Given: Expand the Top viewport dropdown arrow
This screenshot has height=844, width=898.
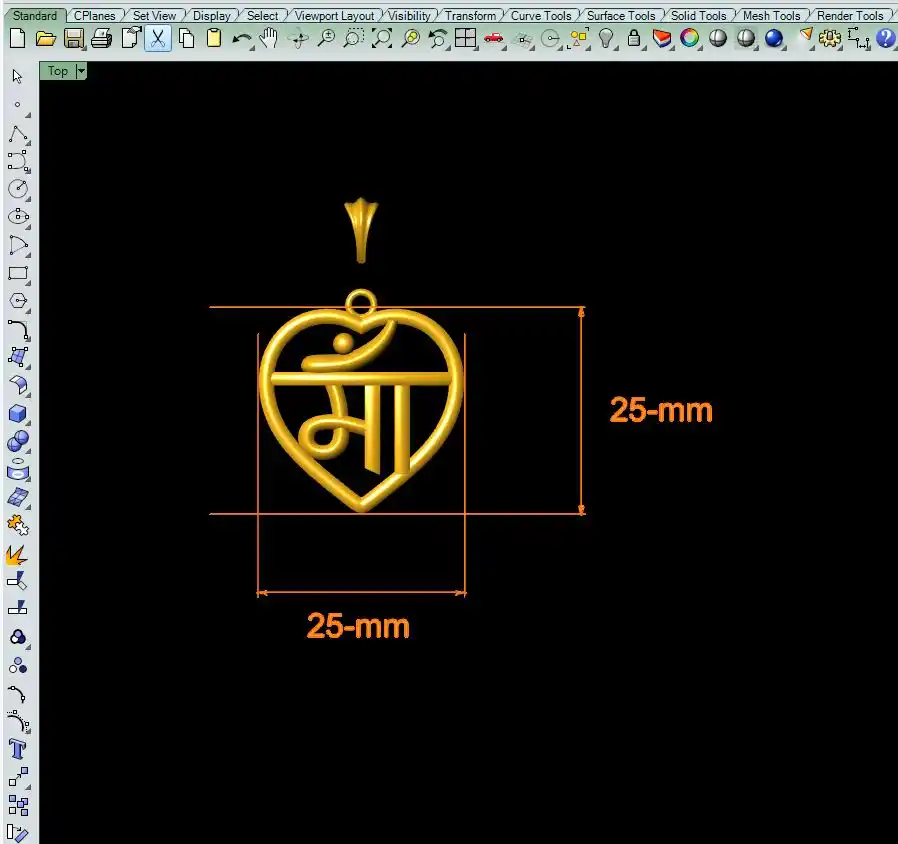Looking at the screenshot, I should pos(81,71).
